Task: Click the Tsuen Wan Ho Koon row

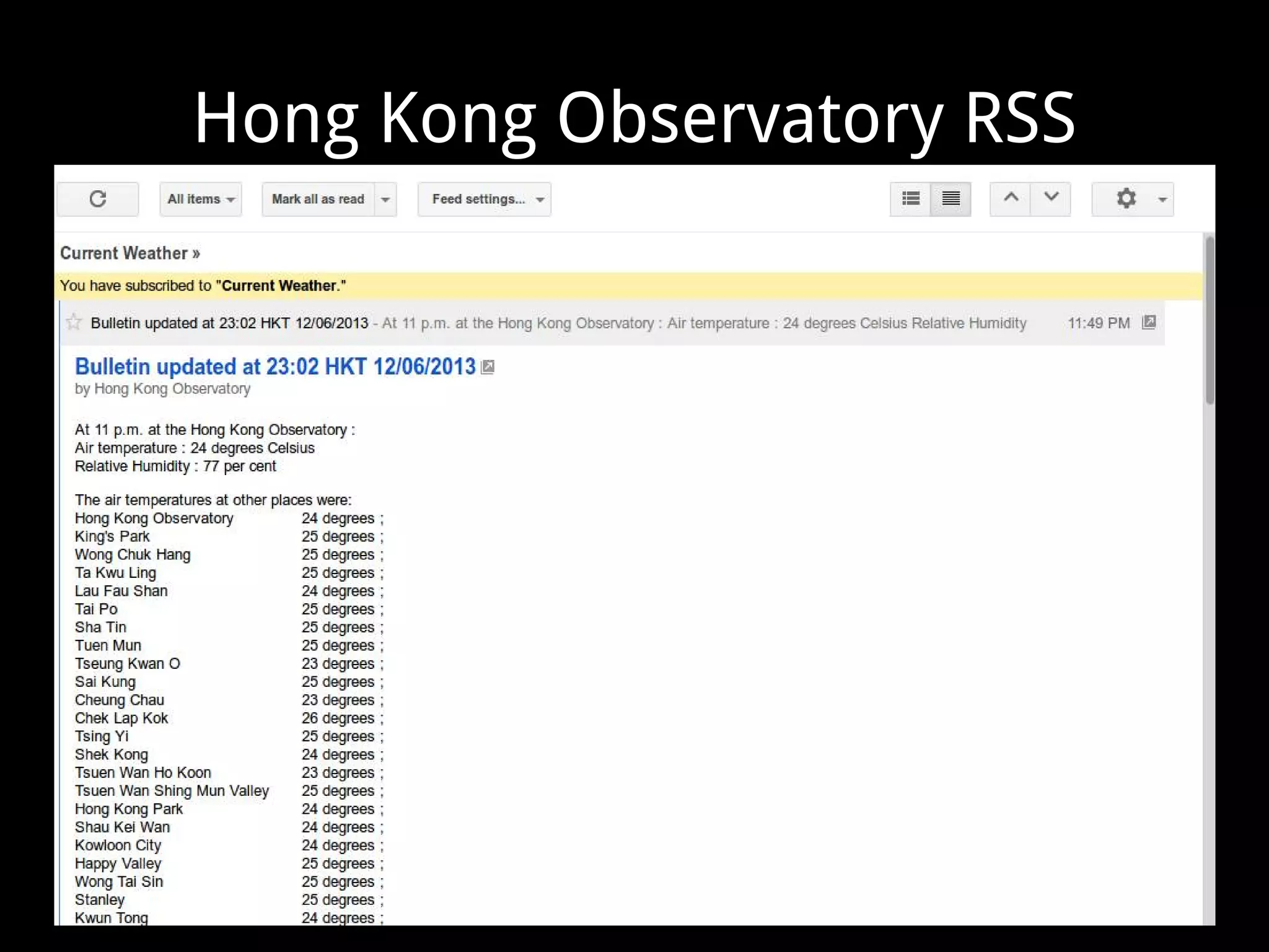Action: pyautogui.click(x=229, y=772)
